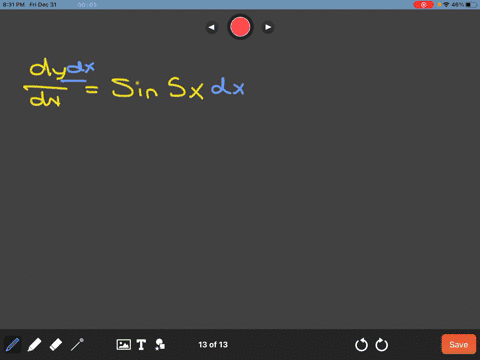This screenshot has height=360, width=480.
Task: Select the laser pointer tool
Action: tap(77, 345)
